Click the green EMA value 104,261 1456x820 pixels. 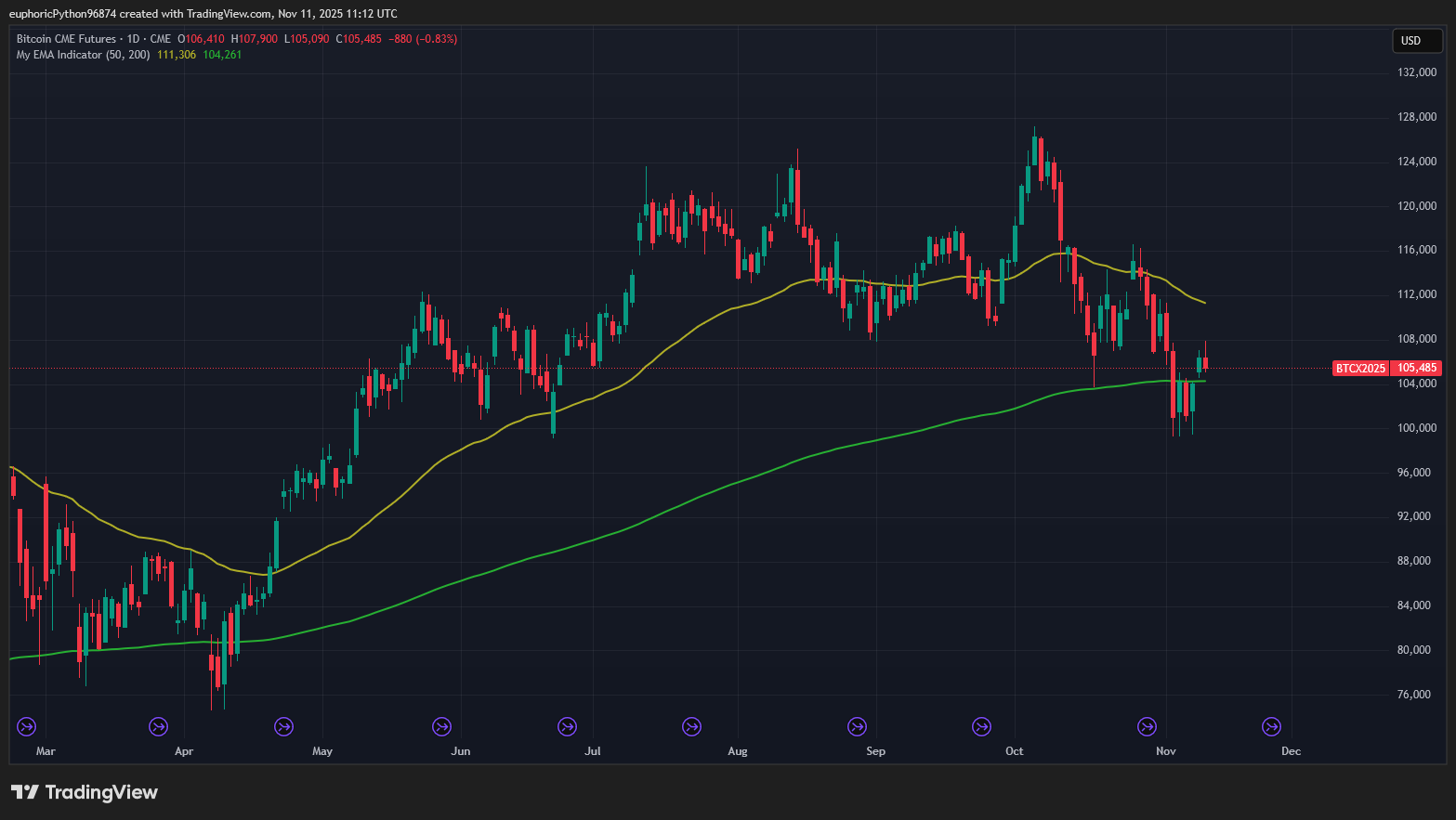[x=223, y=54]
